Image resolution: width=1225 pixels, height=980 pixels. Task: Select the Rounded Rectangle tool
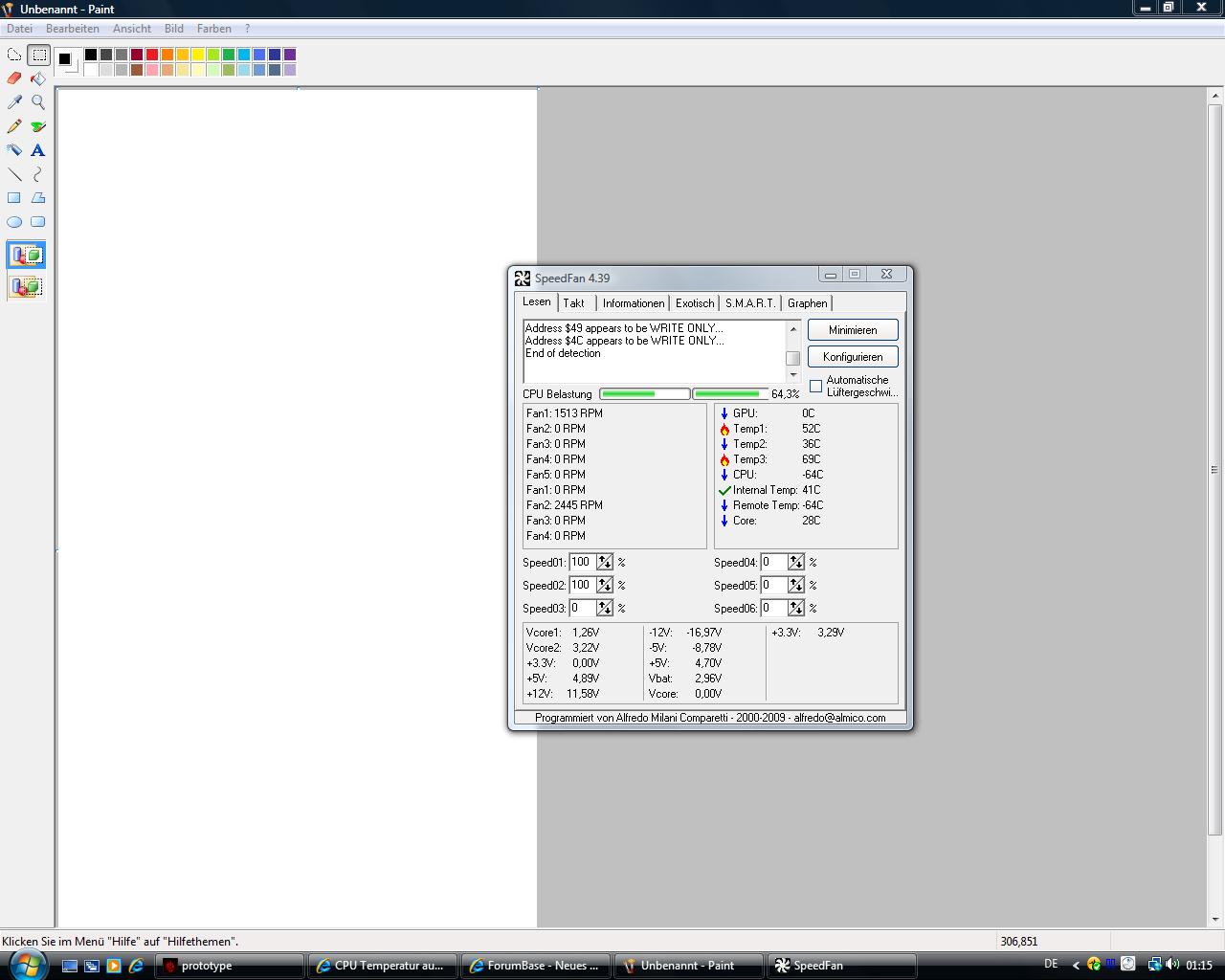click(x=38, y=222)
